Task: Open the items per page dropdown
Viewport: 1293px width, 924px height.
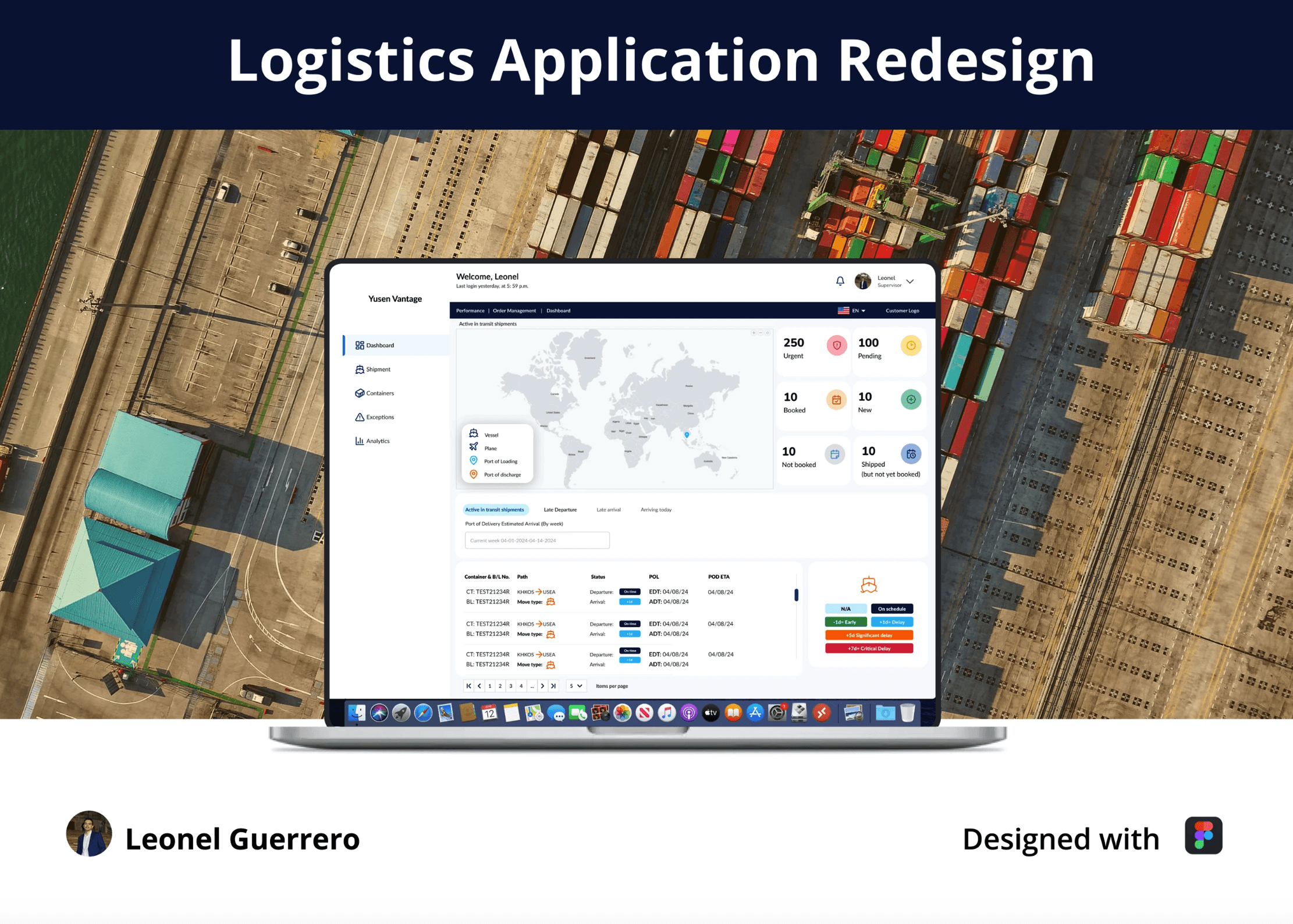Action: (x=576, y=686)
